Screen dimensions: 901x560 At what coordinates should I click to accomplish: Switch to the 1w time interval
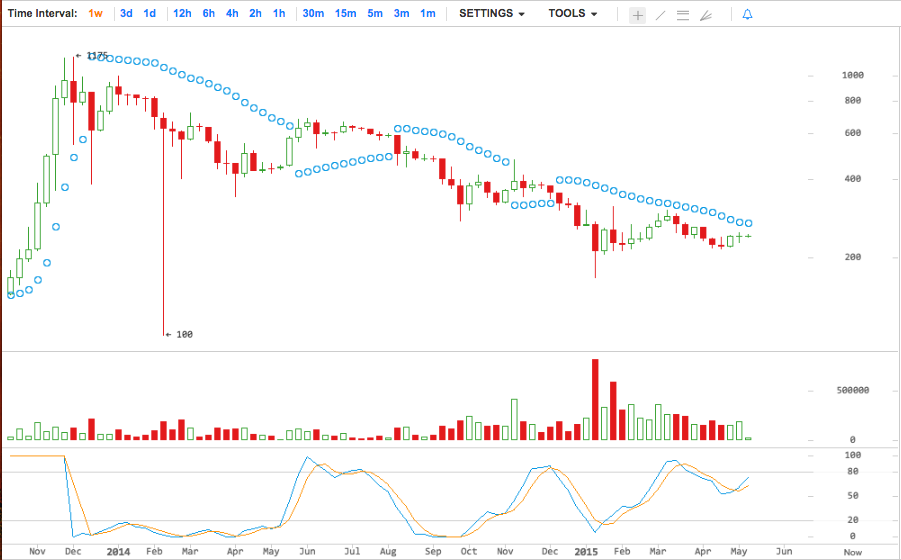pos(95,13)
